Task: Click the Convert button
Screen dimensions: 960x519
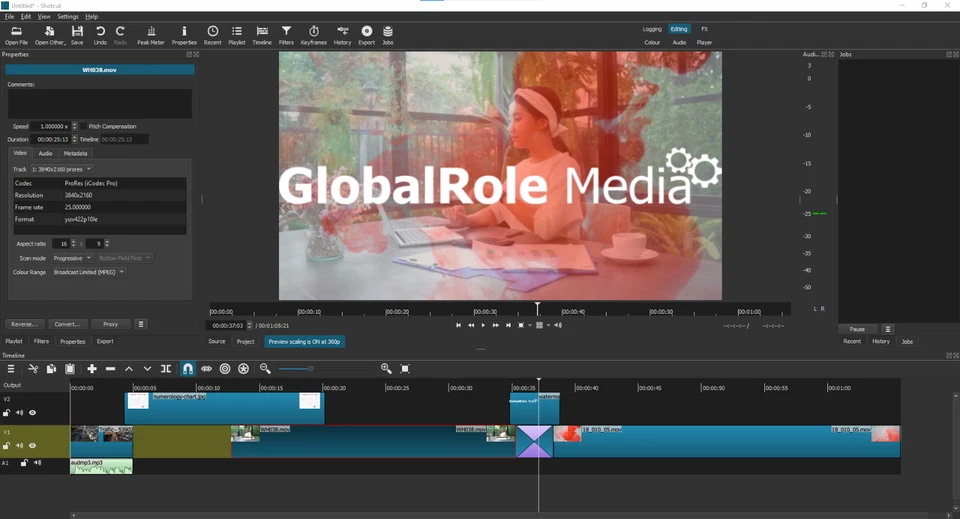Action: point(67,324)
